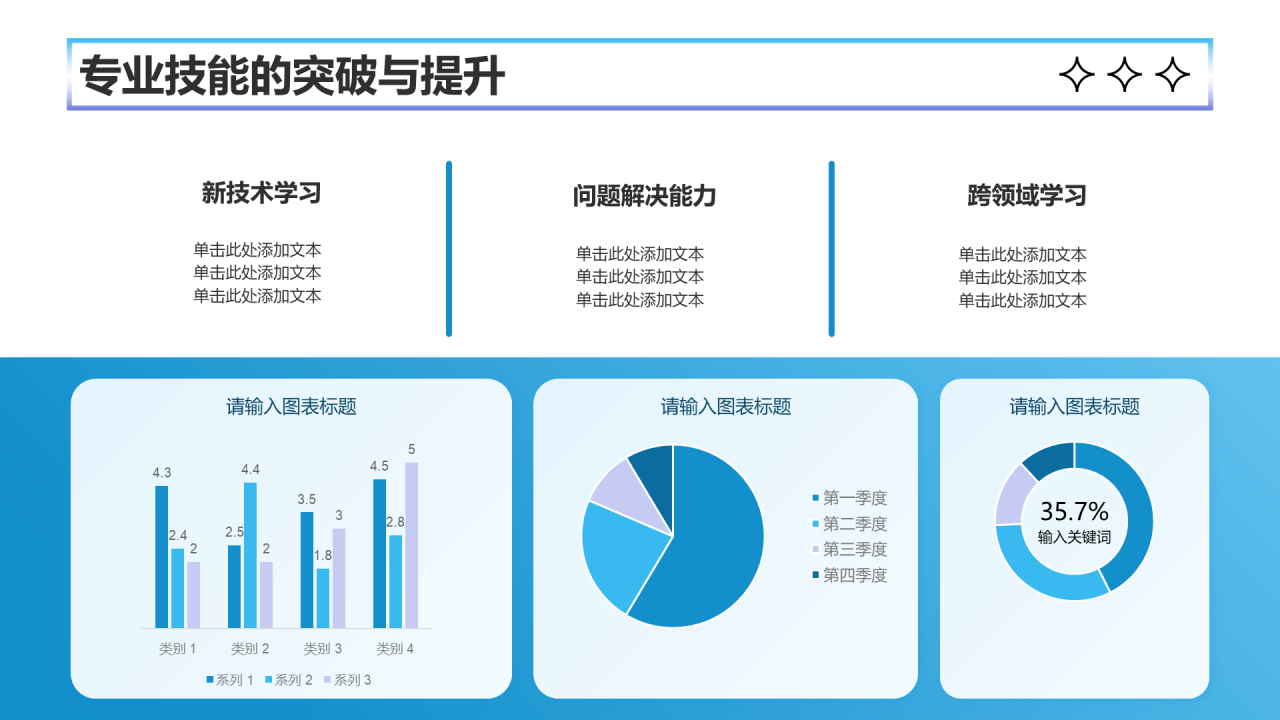Click the 2.4 data label
1280x720 pixels.
[x=177, y=535]
